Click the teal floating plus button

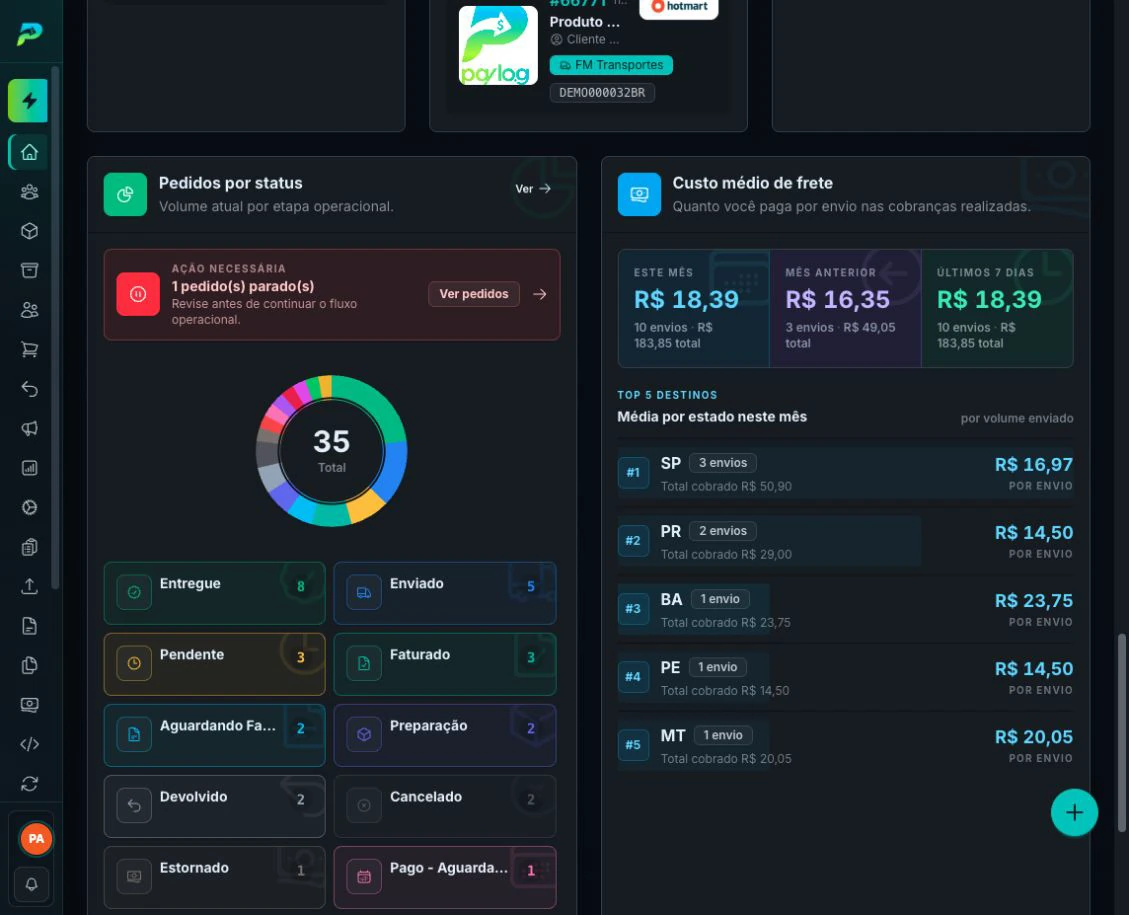(x=1074, y=813)
